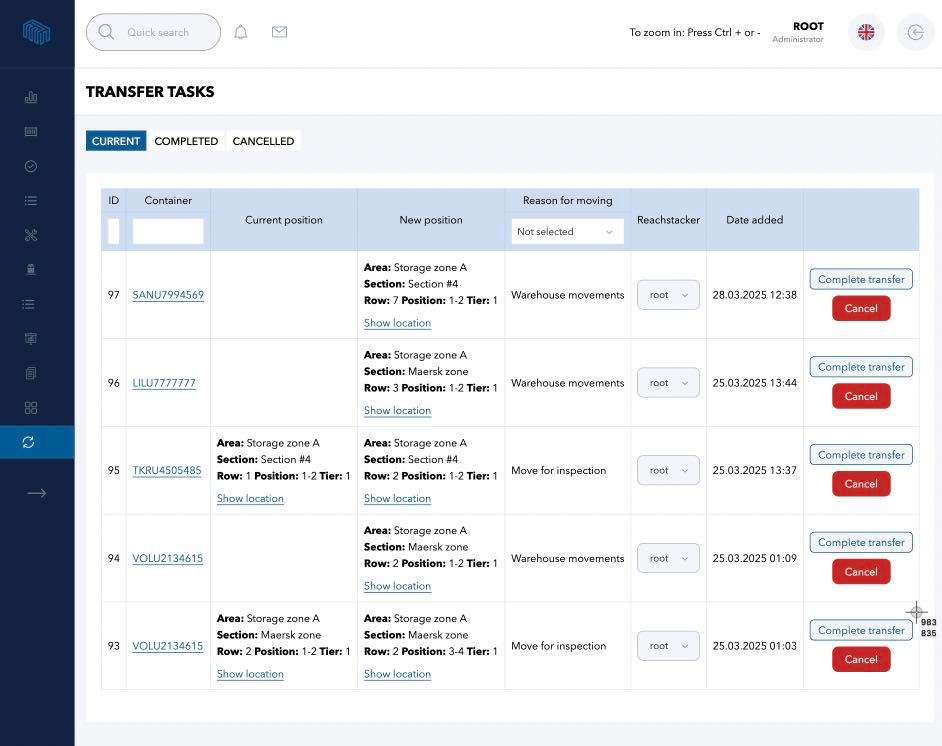This screenshot has width=942, height=746.
Task: Open reachstacker dropdown for task 95
Action: 668,470
